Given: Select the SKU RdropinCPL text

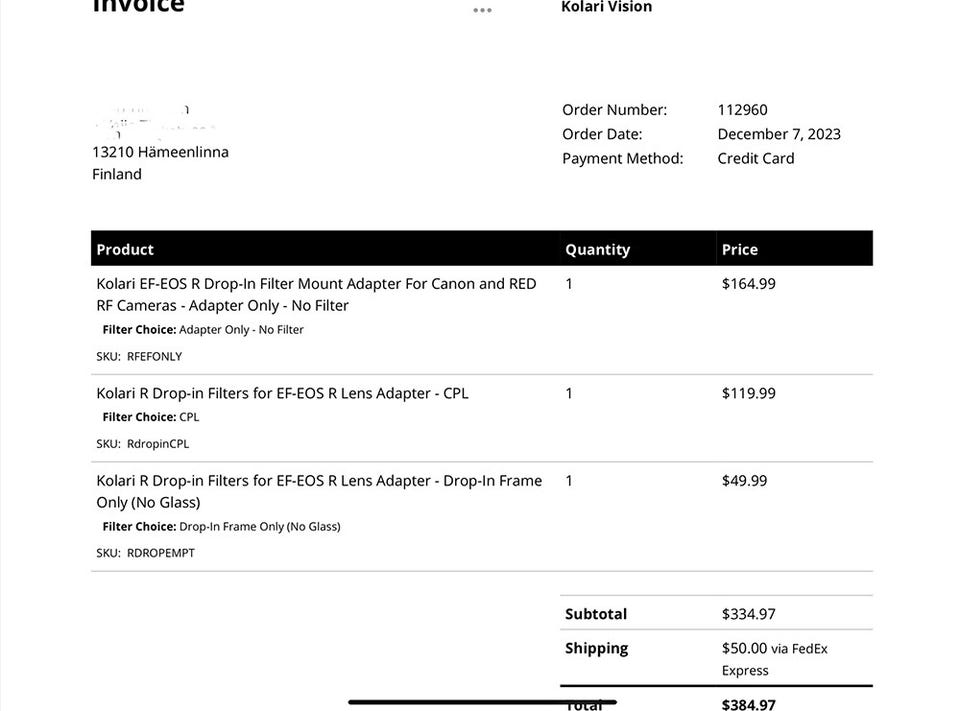Looking at the screenshot, I should click(x=142, y=444).
